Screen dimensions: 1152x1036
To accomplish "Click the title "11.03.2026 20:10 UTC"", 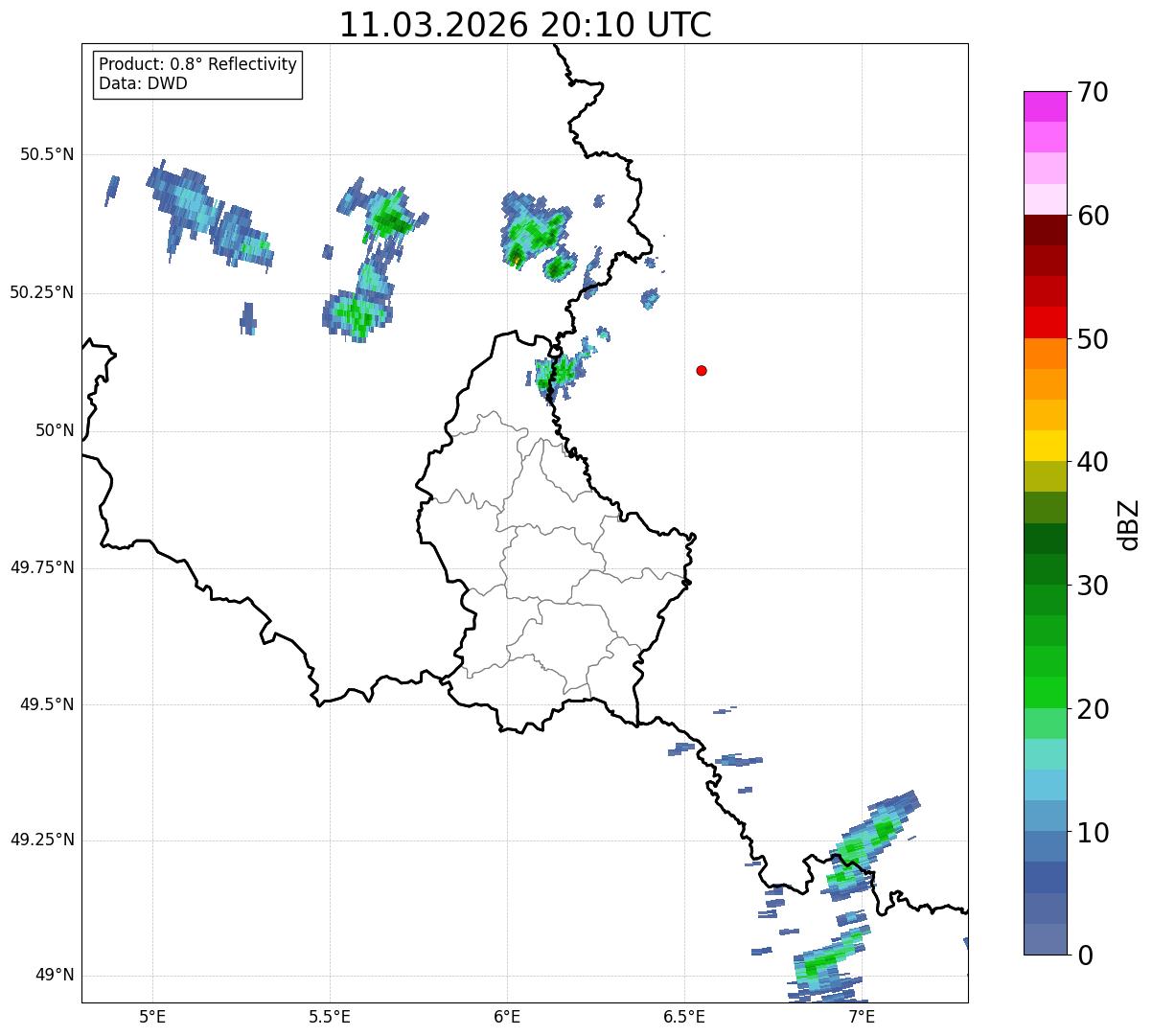I will pos(525,25).
